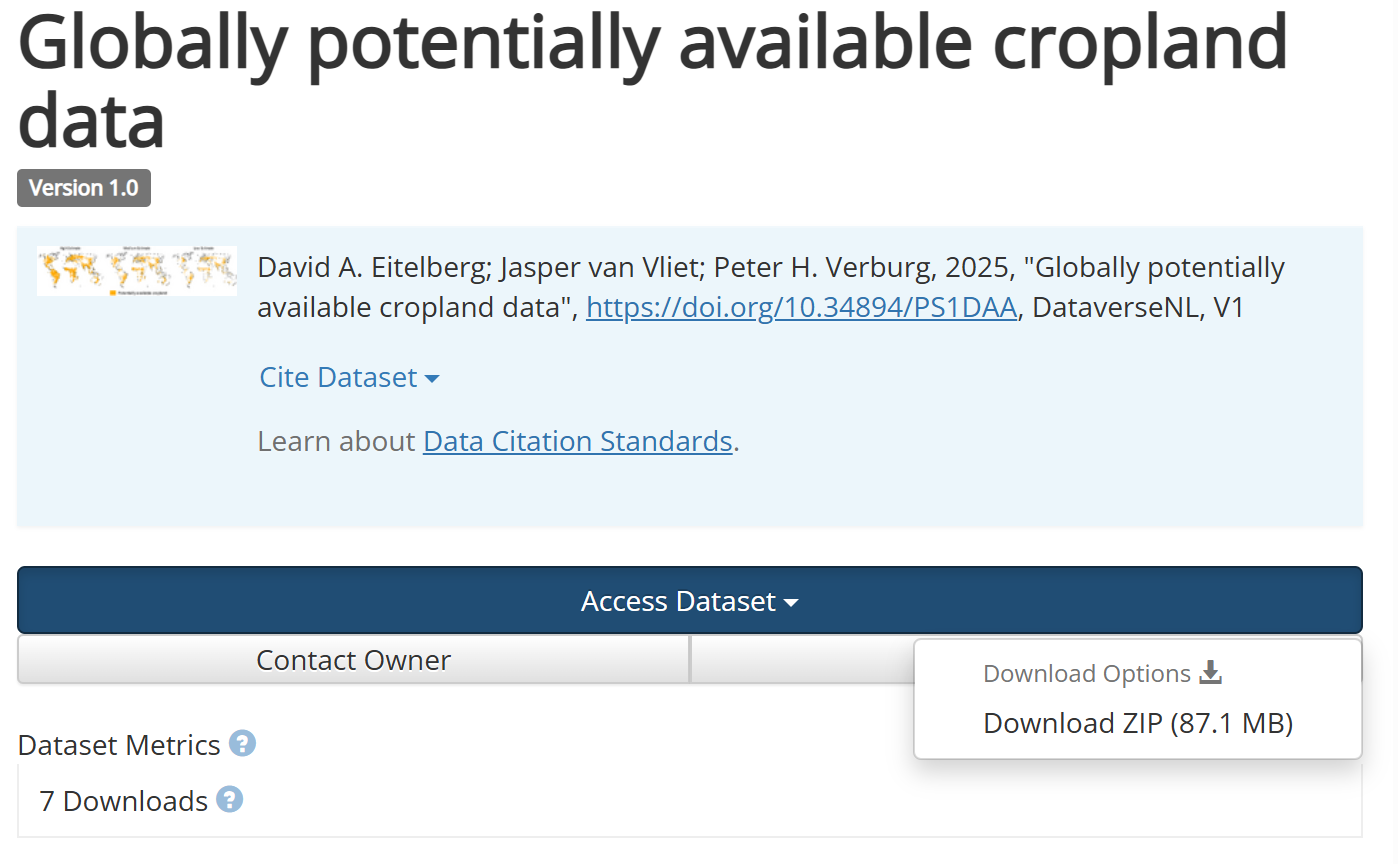Image resolution: width=1398 pixels, height=864 pixels.
Task: Click the caret arrow on Access Dataset
Action: [x=791, y=602]
